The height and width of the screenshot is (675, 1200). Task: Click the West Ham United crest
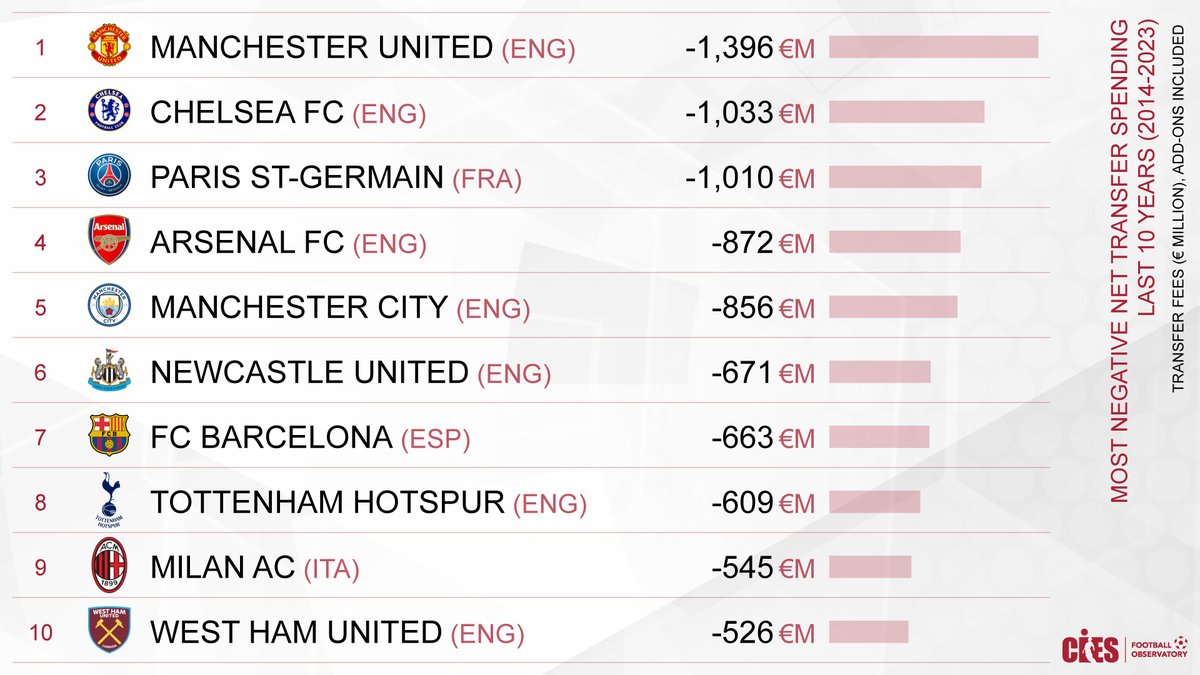[108, 631]
